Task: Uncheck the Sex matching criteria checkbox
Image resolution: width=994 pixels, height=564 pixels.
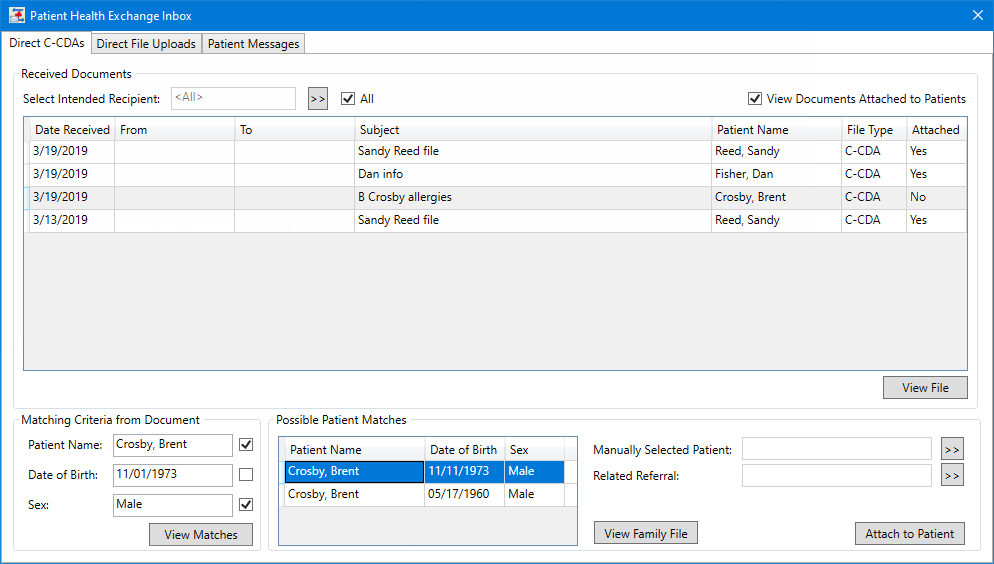Action: pos(246,505)
